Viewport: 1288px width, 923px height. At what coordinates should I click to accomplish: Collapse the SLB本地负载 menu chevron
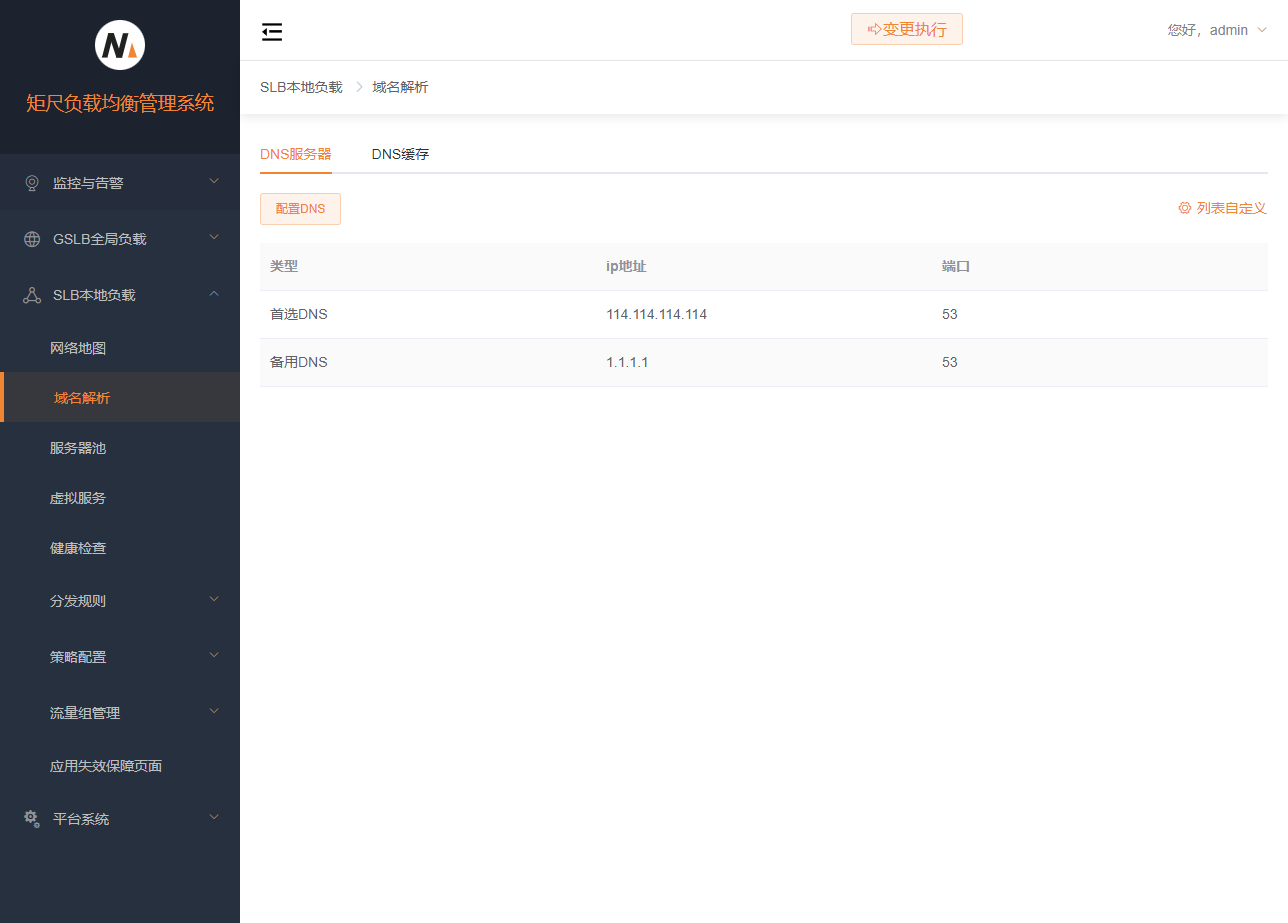(213, 294)
